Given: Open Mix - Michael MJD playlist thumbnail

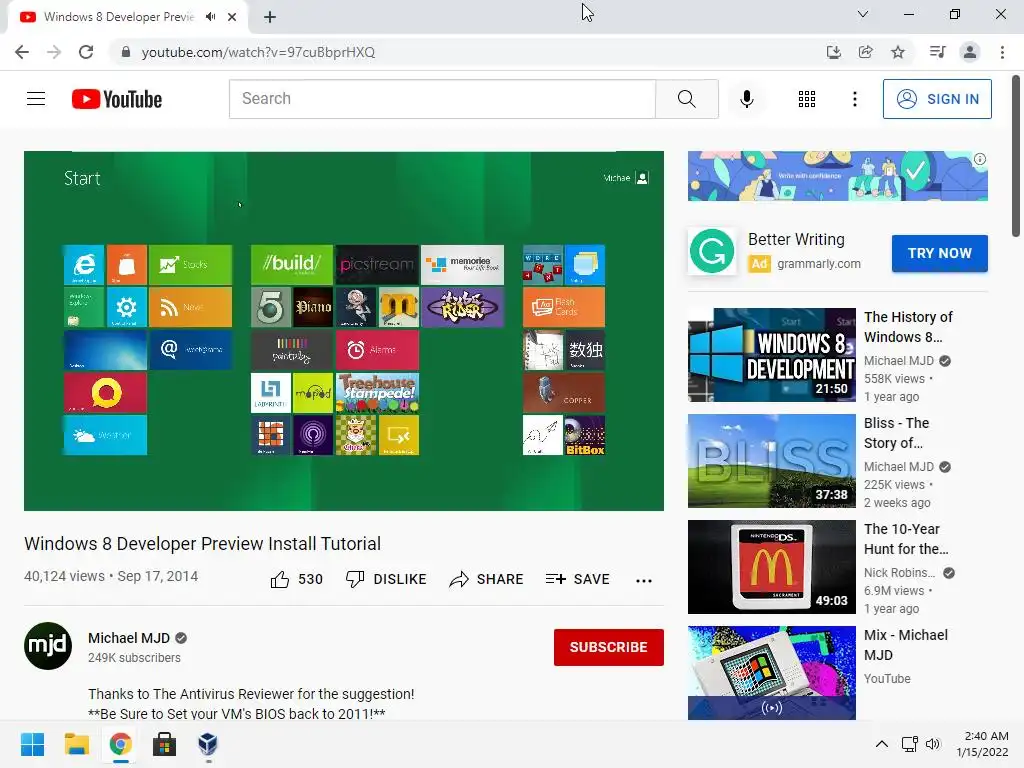Looking at the screenshot, I should coord(771,673).
